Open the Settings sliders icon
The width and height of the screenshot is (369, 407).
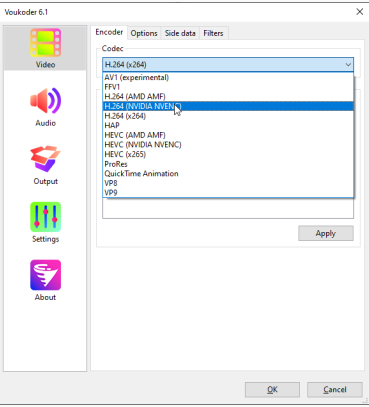pyautogui.click(x=45, y=217)
